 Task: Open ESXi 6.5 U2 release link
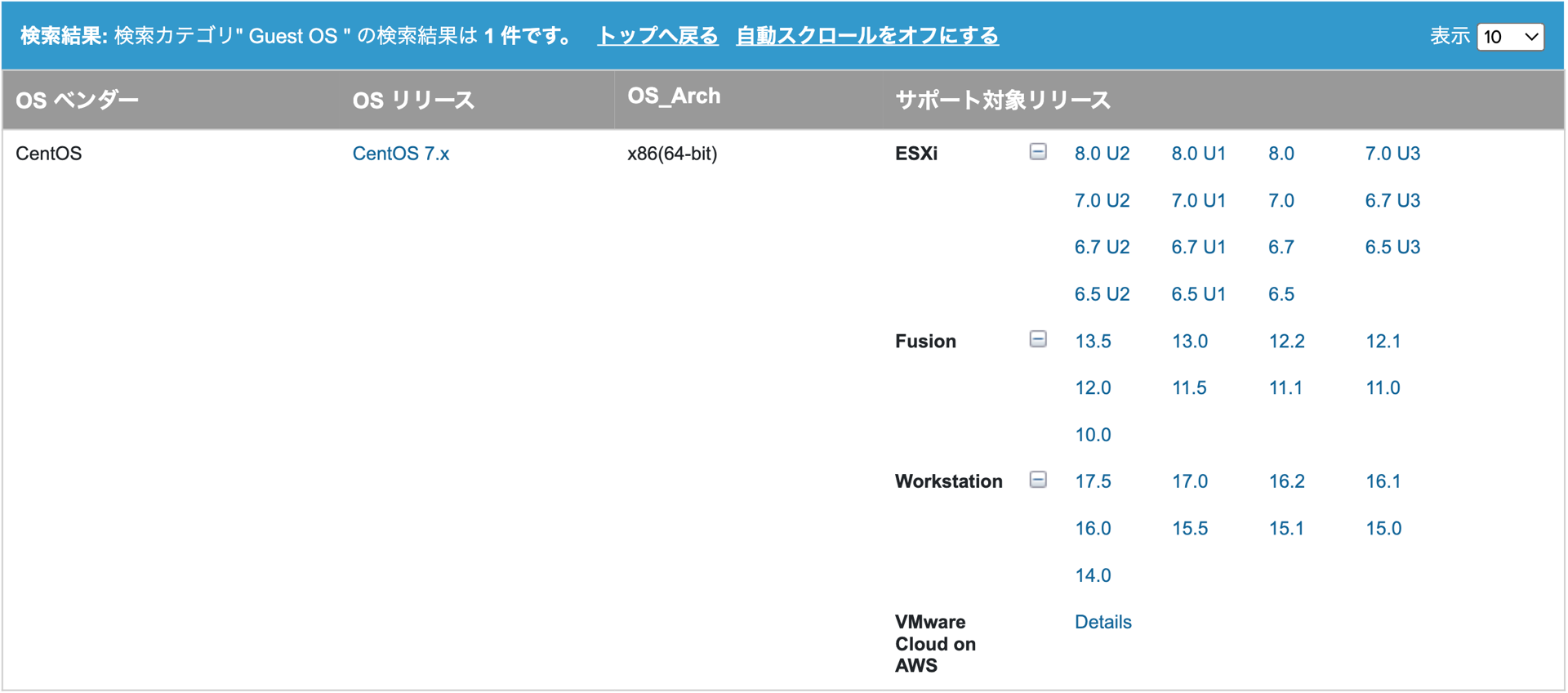pyautogui.click(x=1102, y=294)
